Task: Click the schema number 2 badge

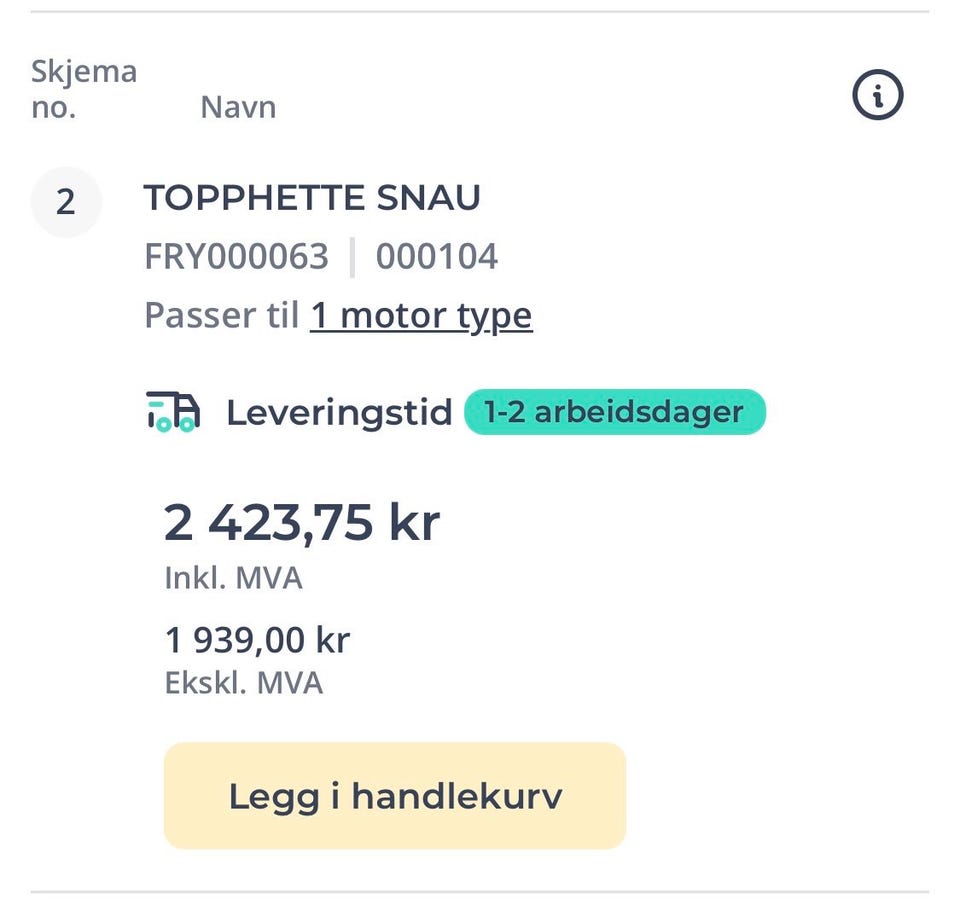Action: [66, 202]
